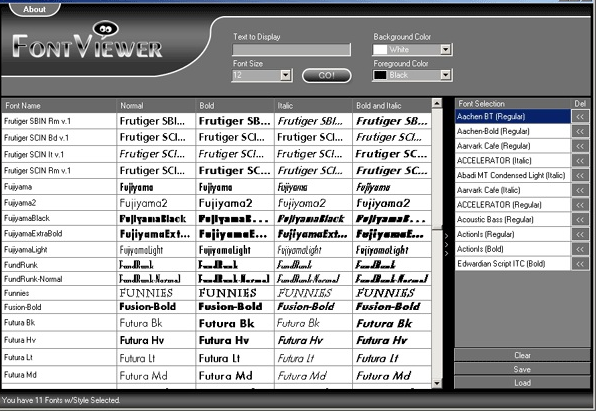The image size is (596, 412).
Task: Open the Font Size dropdown
Action: [x=285, y=75]
